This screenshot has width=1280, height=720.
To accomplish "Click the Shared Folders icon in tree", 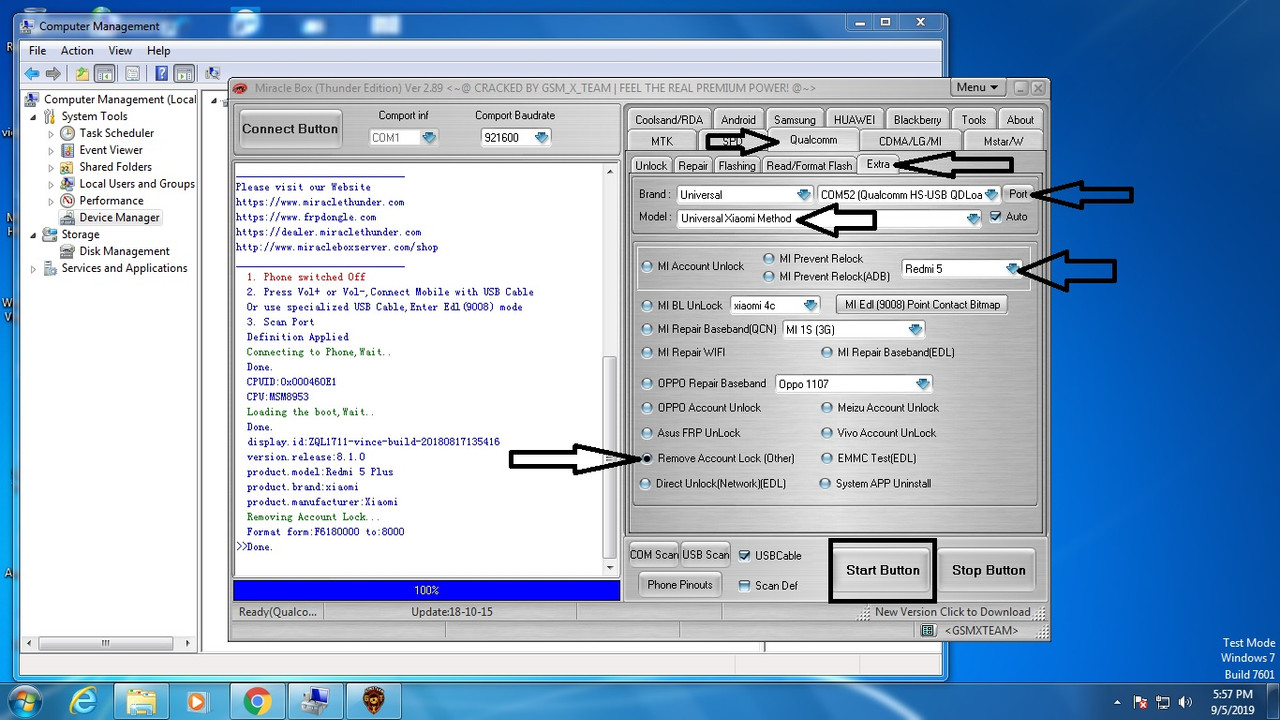I will (x=67, y=167).
